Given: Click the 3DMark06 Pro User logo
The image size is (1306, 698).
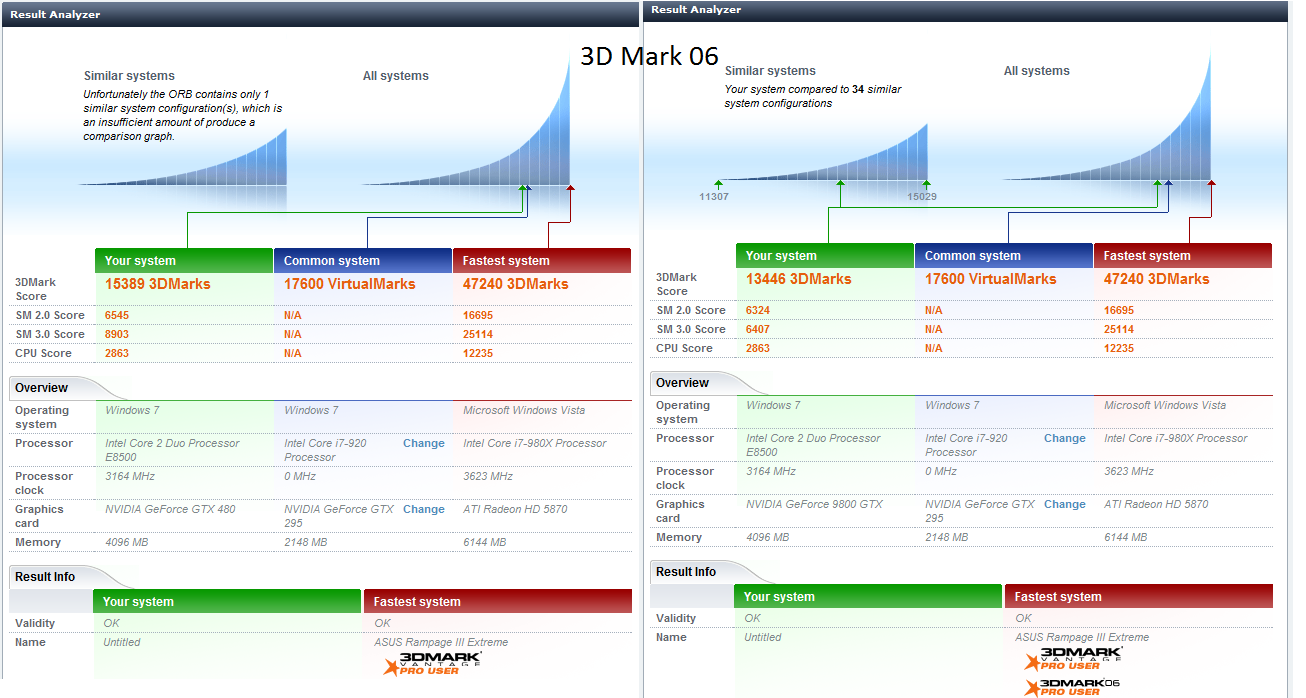Looking at the screenshot, I should [1073, 686].
